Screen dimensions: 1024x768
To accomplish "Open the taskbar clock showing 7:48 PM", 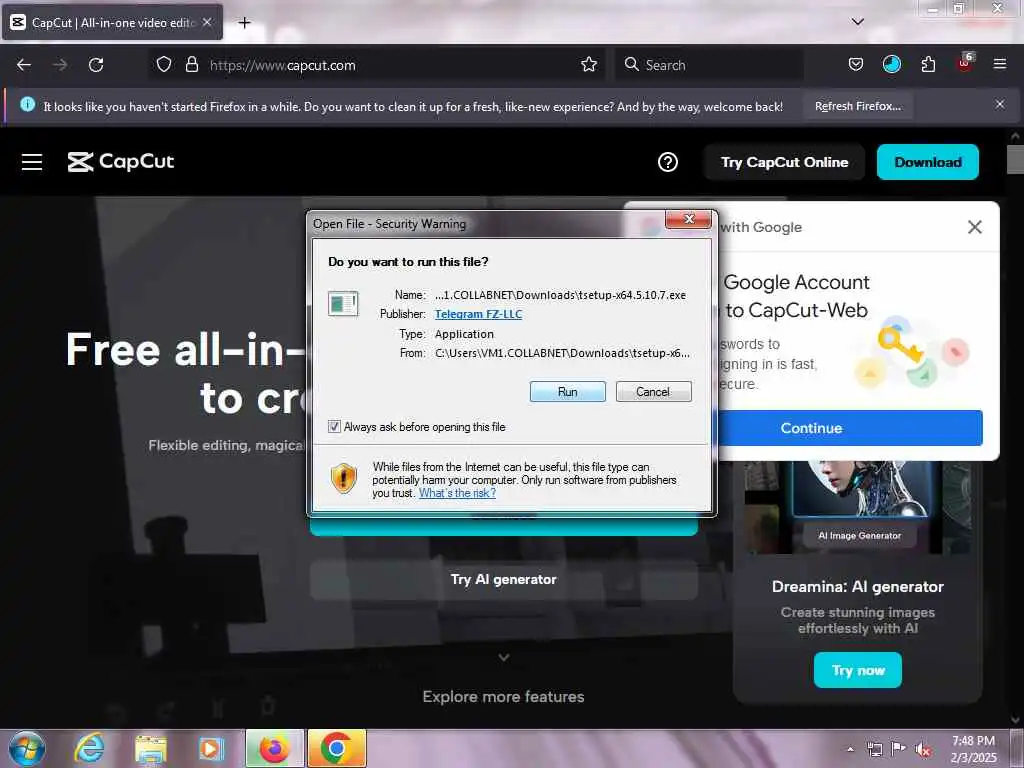I will click(x=973, y=749).
